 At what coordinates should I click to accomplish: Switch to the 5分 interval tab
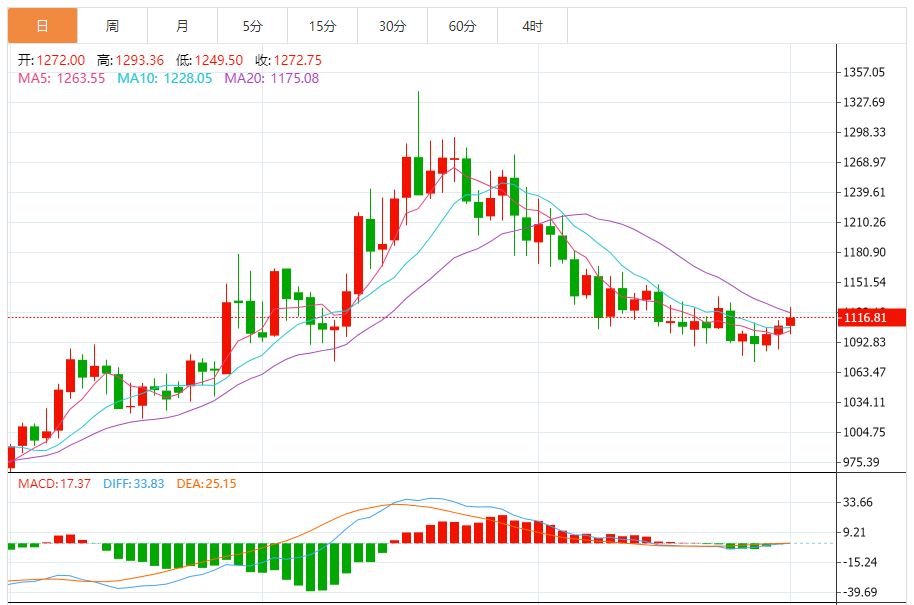pyautogui.click(x=252, y=26)
